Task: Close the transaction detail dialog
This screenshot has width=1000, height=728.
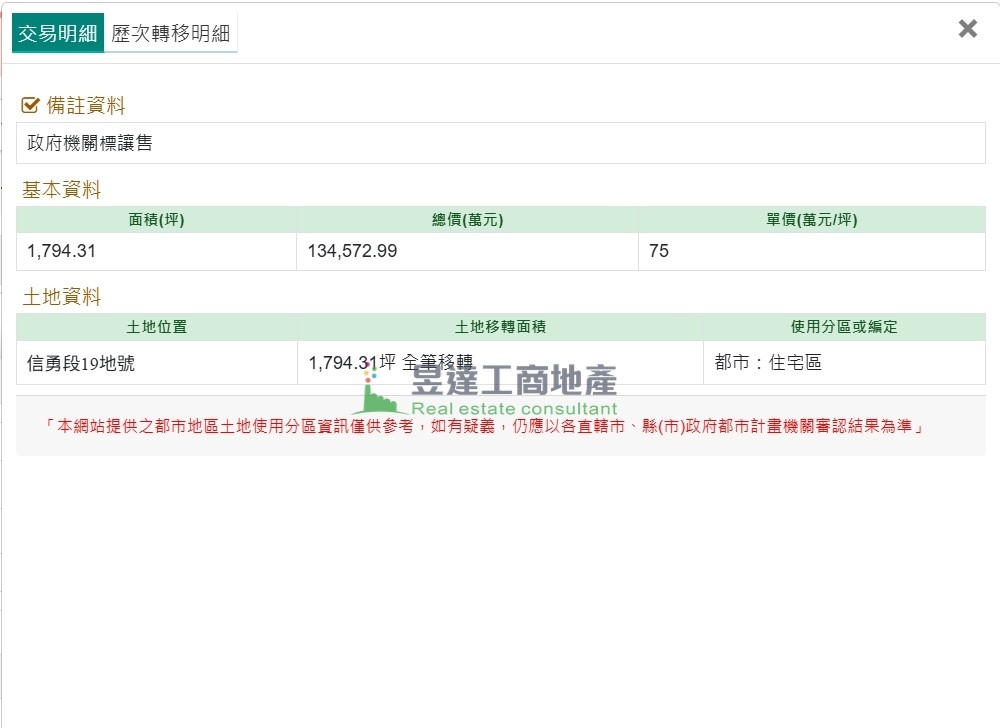Action: 967,29
